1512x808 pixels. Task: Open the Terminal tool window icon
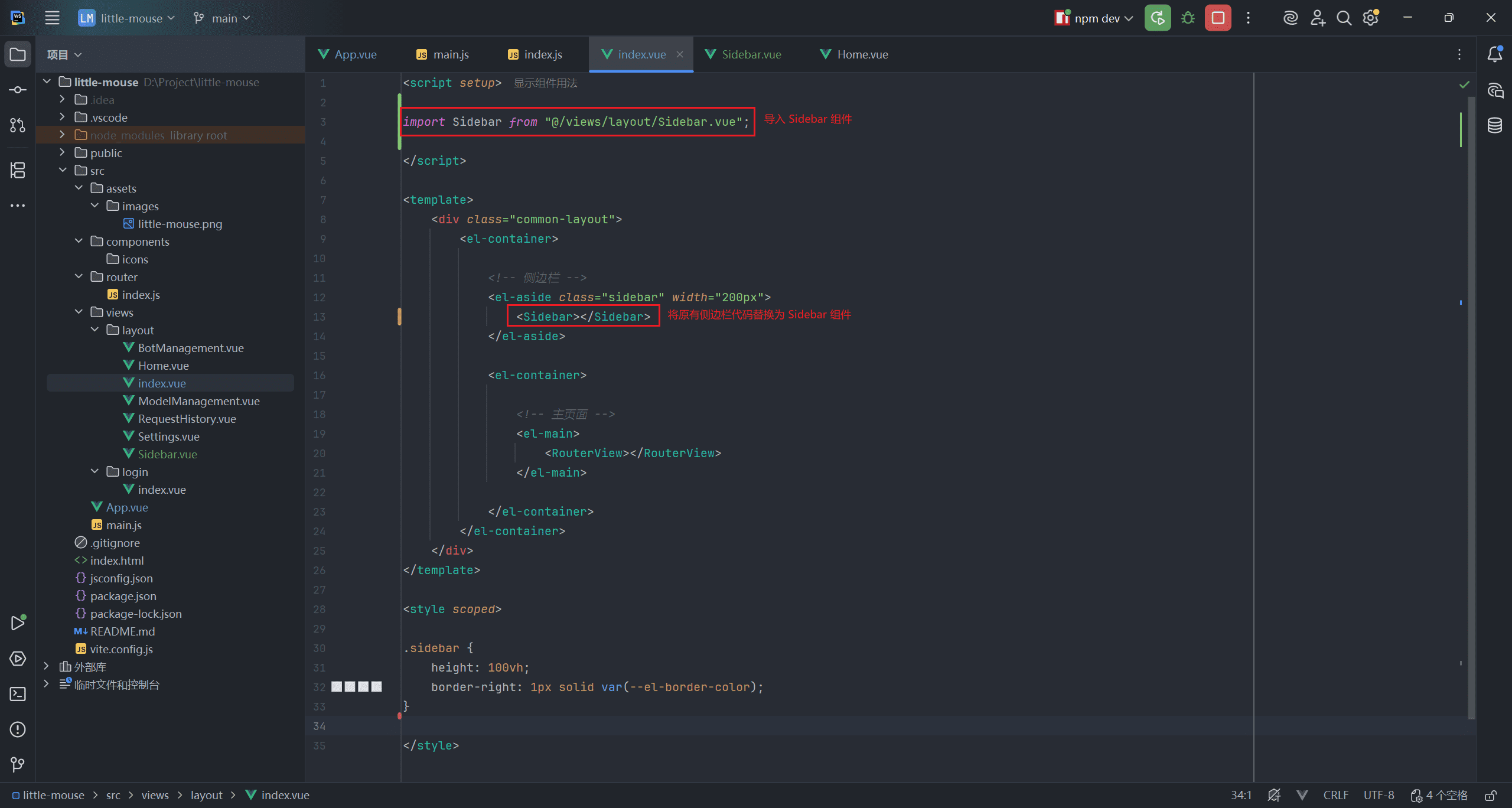(18, 694)
